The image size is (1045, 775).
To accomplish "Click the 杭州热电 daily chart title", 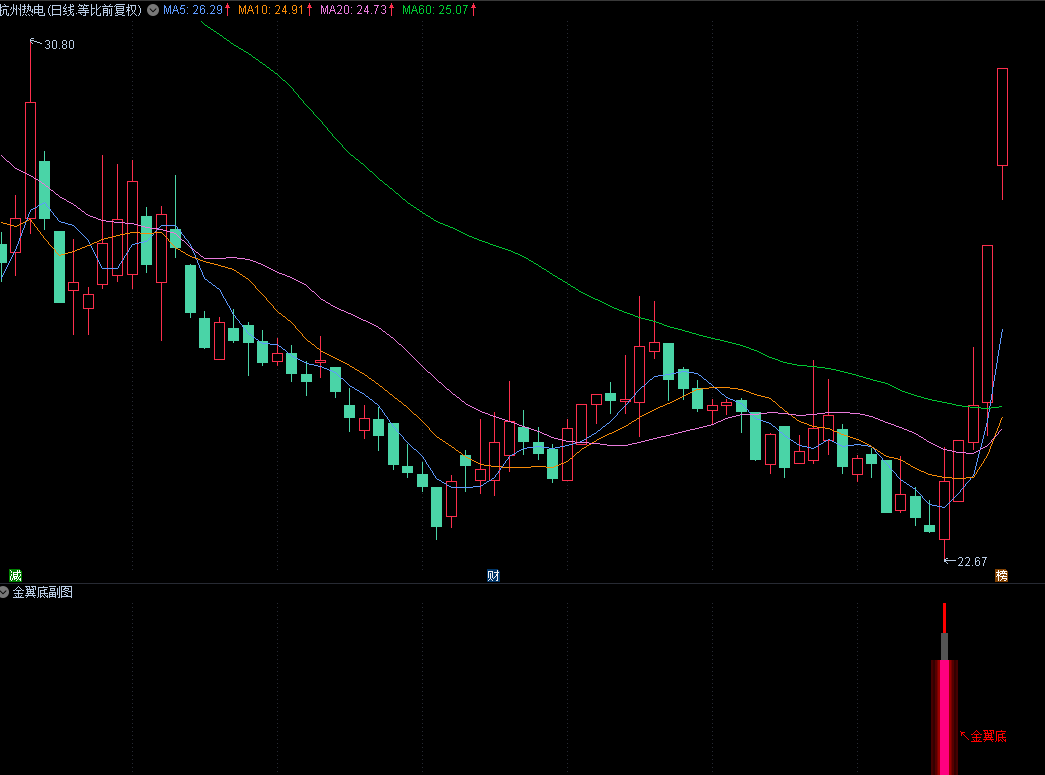I will tap(72, 10).
